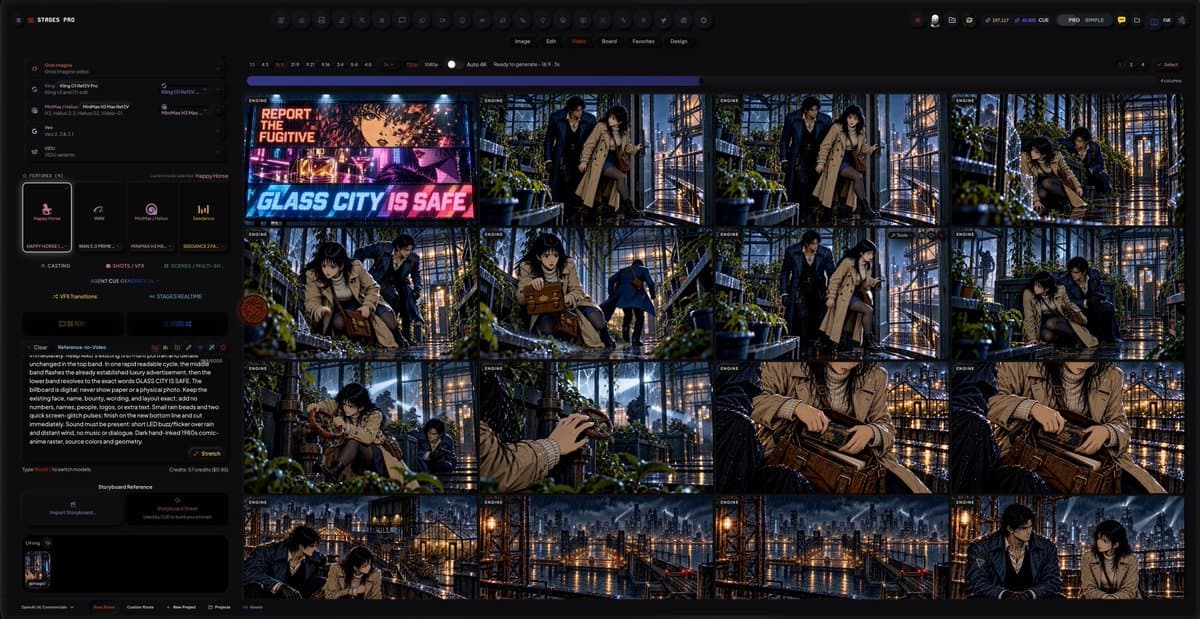Viewport: 1200px width, 619px height.
Task: Switch to PRO mode
Action: 1074,20
